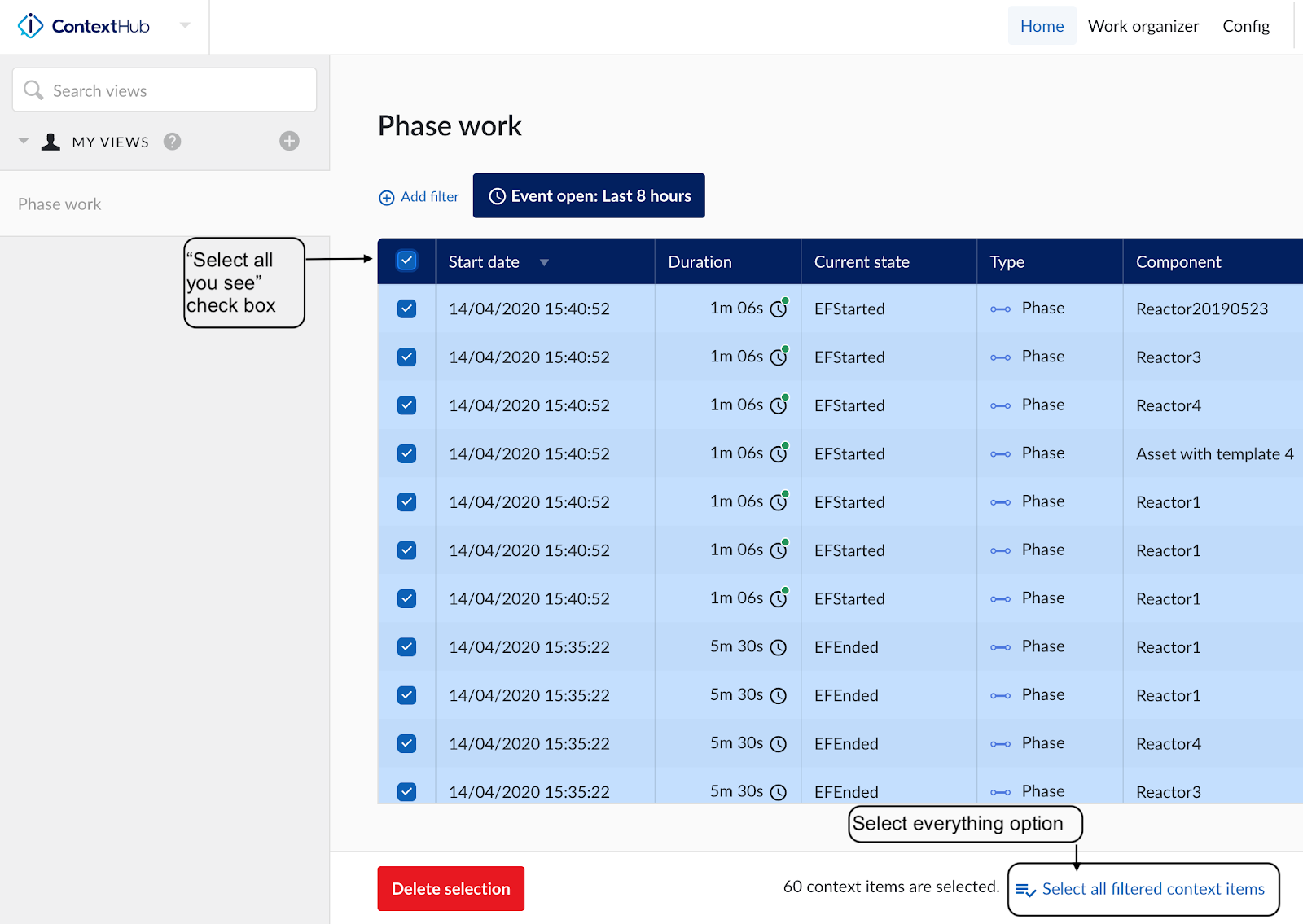Select all filtered context items link
Viewport: 1303px width, 924px height.
[x=1152, y=889]
